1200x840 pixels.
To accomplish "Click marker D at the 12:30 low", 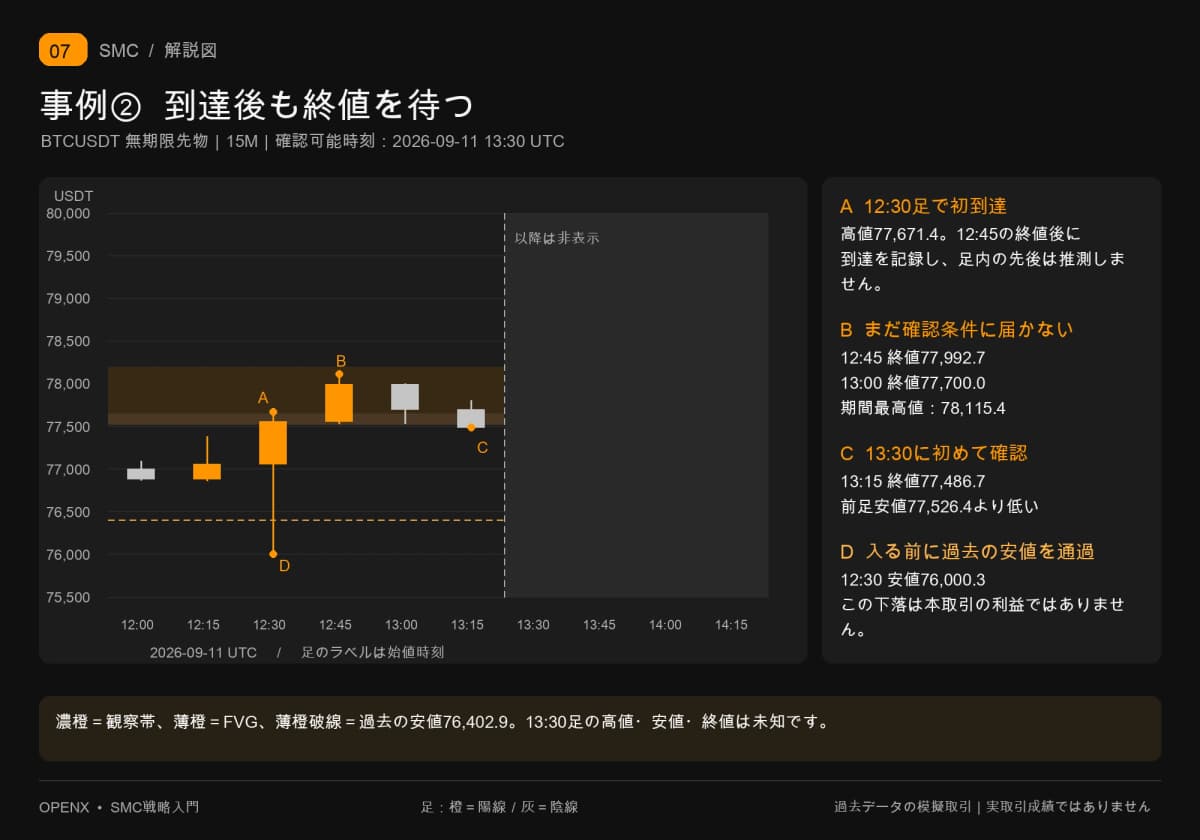I will [284, 565].
